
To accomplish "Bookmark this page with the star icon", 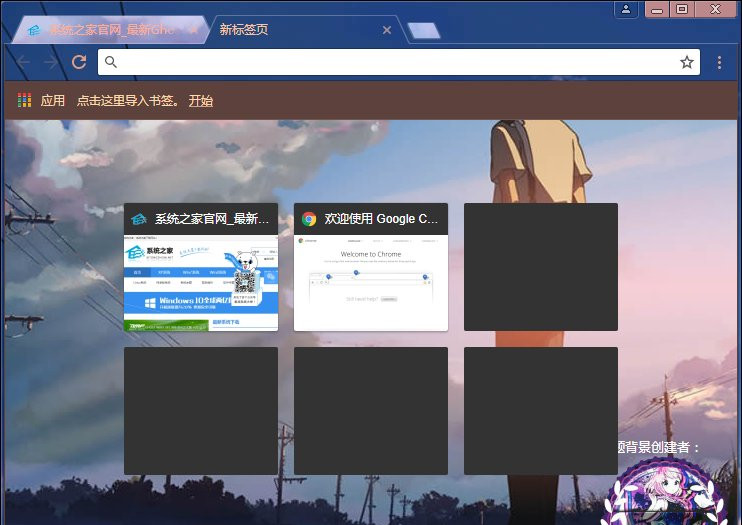I will [x=687, y=62].
